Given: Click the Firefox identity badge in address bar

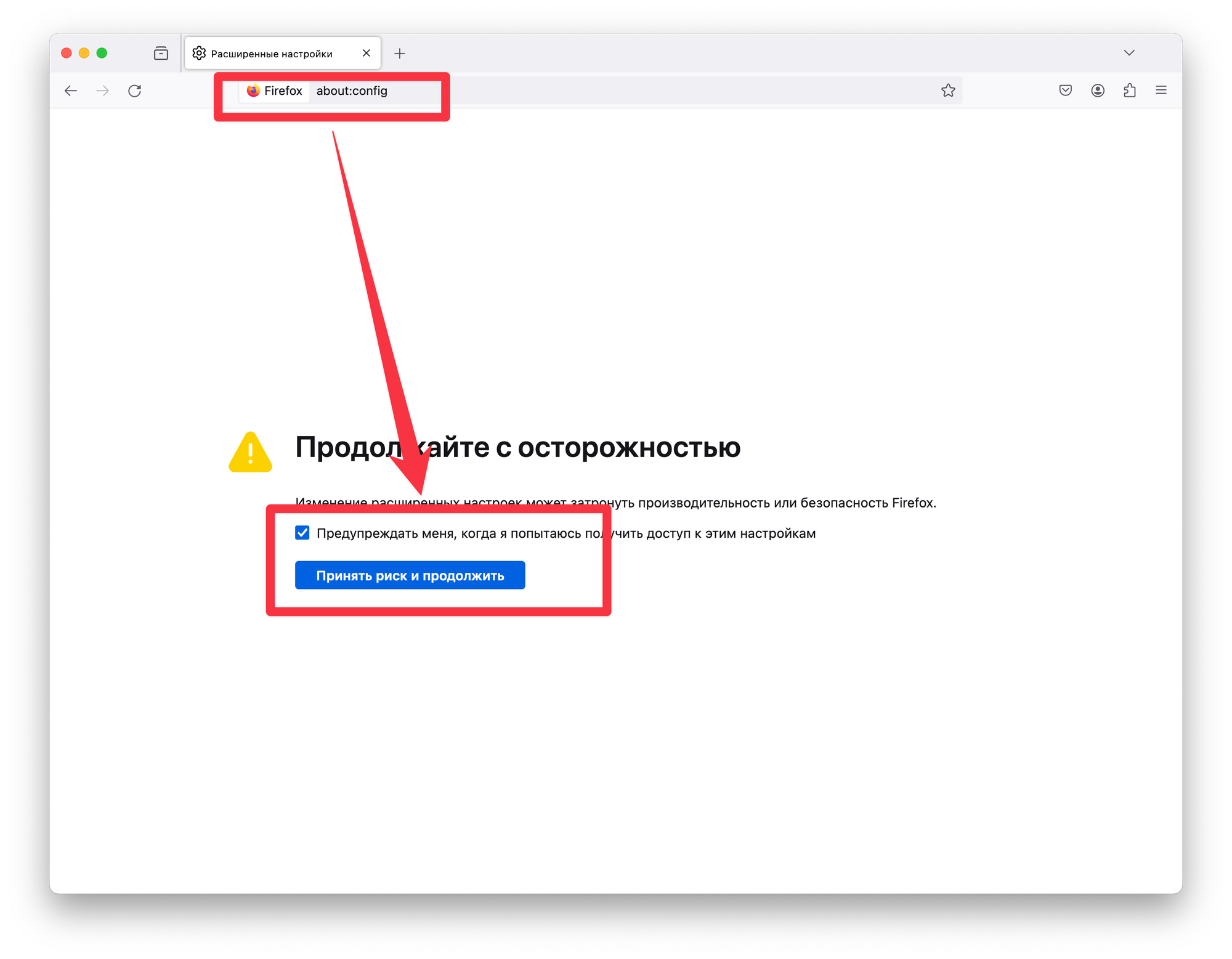Looking at the screenshot, I should pyautogui.click(x=275, y=91).
